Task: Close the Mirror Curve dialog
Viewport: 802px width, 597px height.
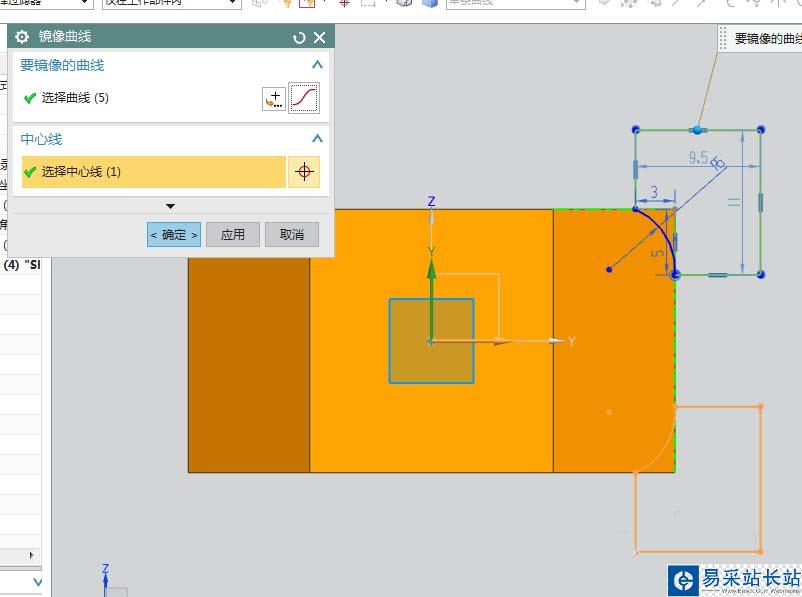Action: [320, 37]
